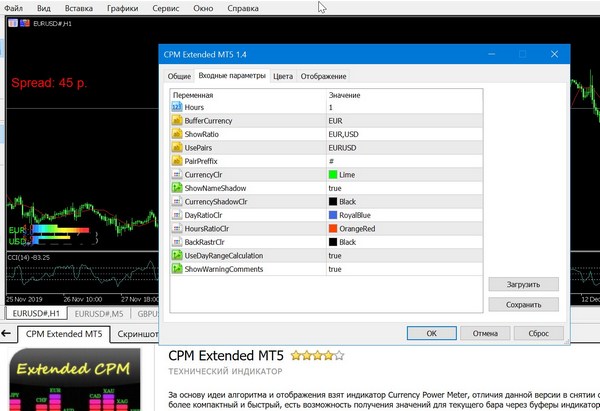Click the first chart-corner icon beside EURUSD#,H1

pos(13,23)
